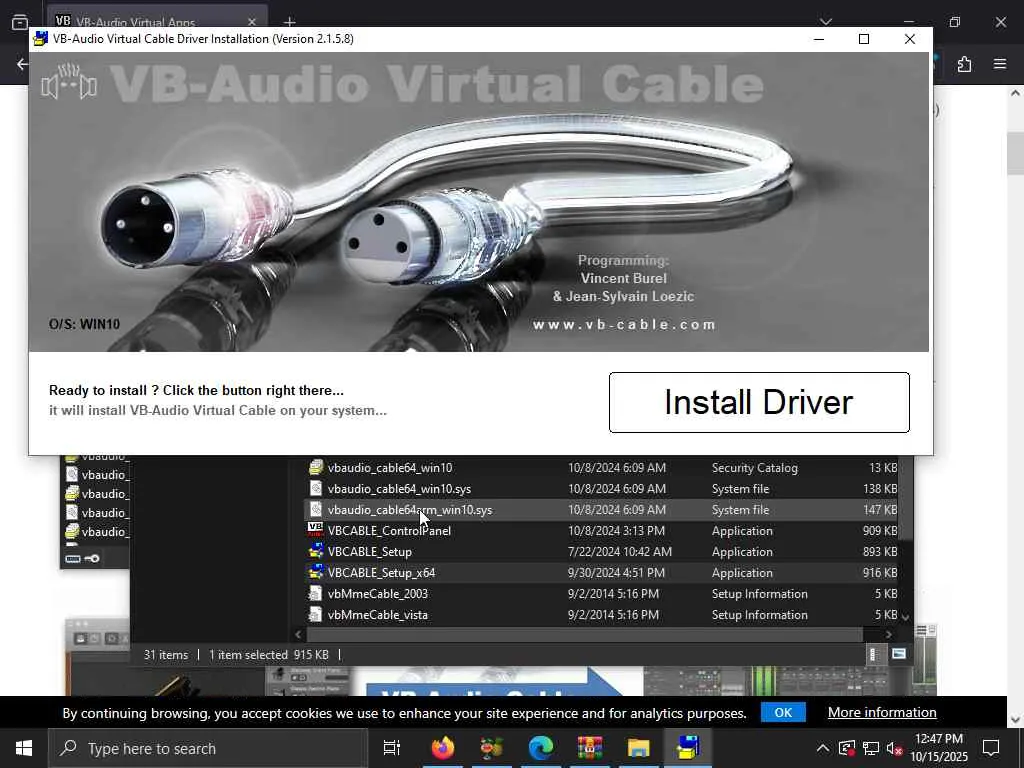Open Firefox from the taskbar

click(x=443, y=748)
